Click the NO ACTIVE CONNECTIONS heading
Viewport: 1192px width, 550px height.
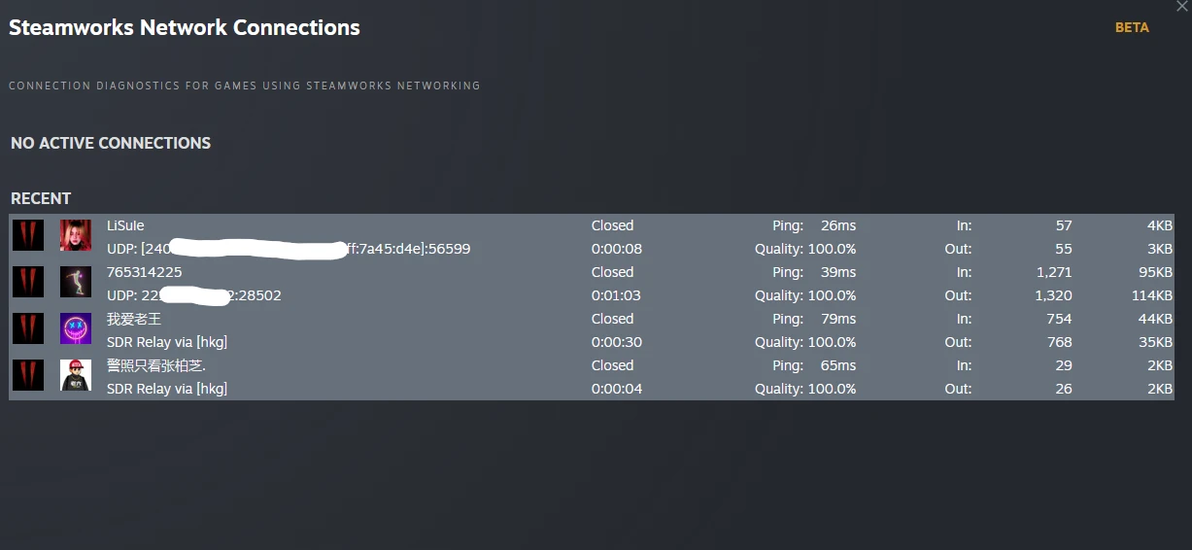[111, 143]
